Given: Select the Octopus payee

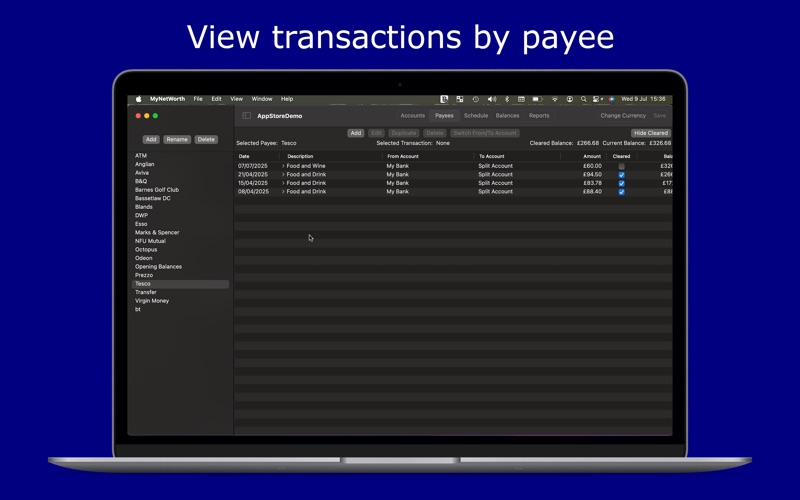Looking at the screenshot, I should [146, 250].
